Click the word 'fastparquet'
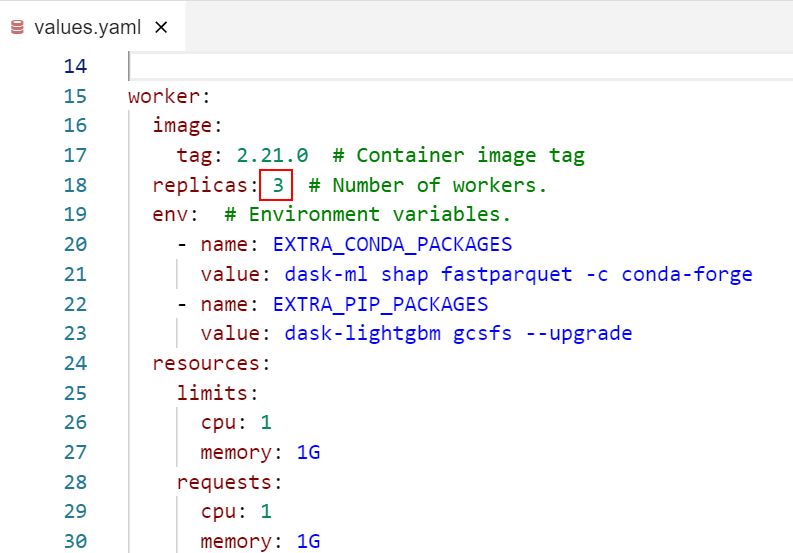The width and height of the screenshot is (793, 553). tap(507, 274)
